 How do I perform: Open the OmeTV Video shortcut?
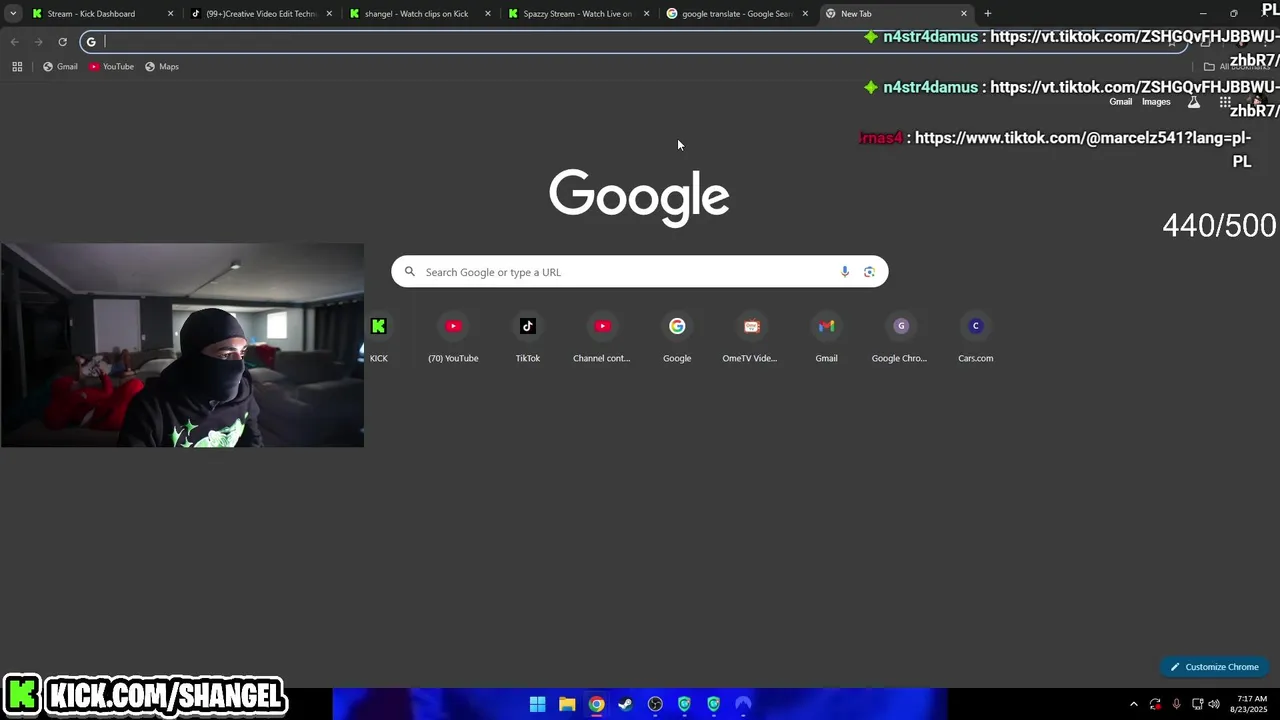pyautogui.click(x=751, y=337)
